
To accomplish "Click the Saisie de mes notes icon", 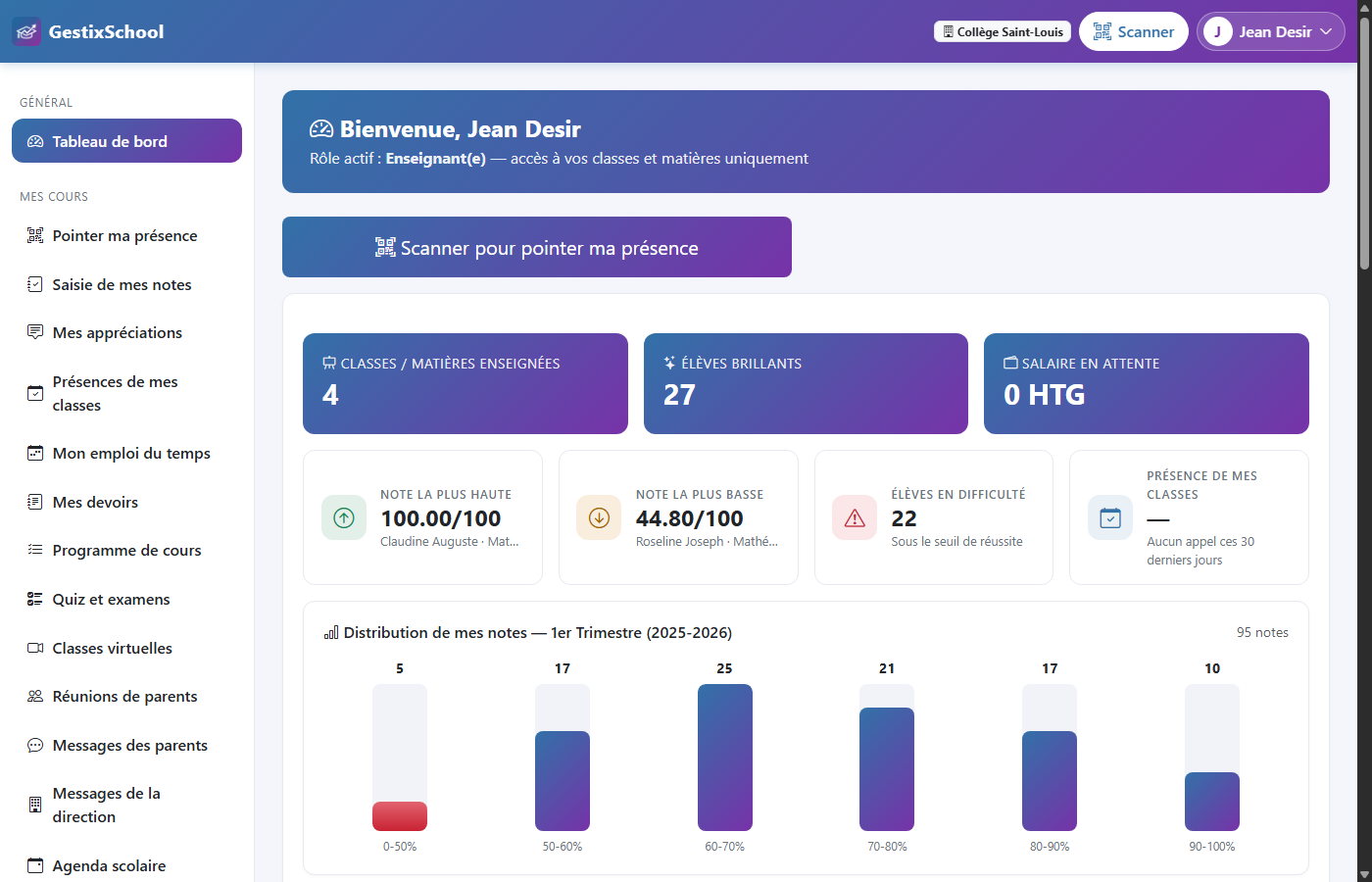I will 35,284.
